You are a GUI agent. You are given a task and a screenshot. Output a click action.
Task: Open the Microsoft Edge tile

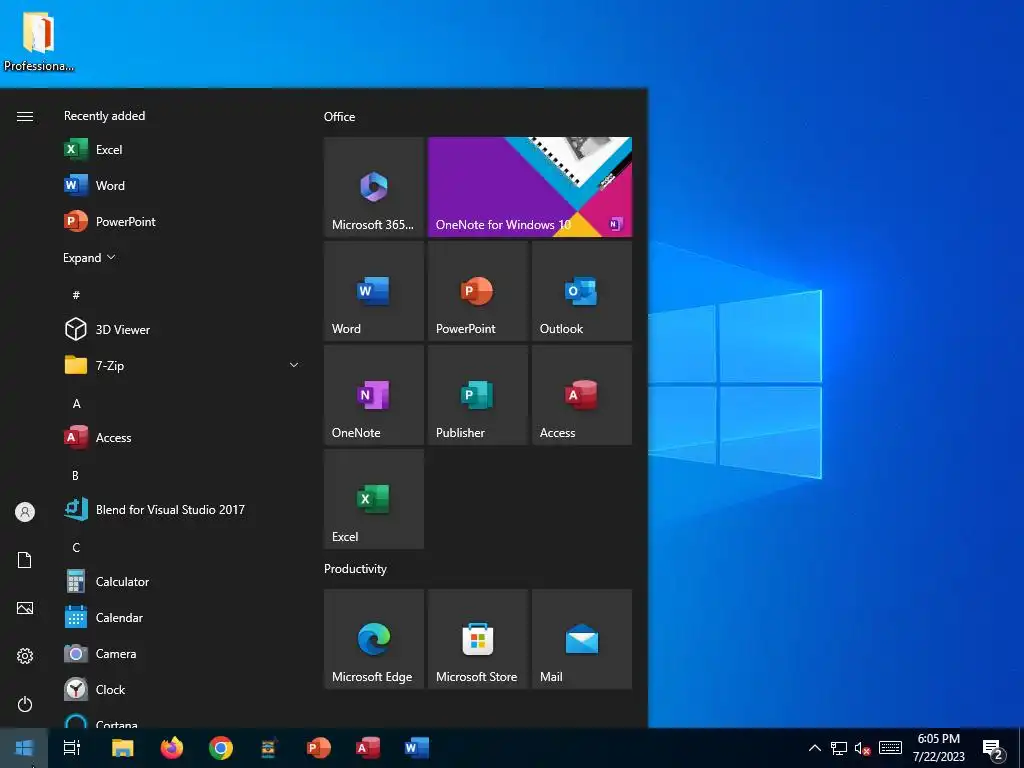point(374,639)
